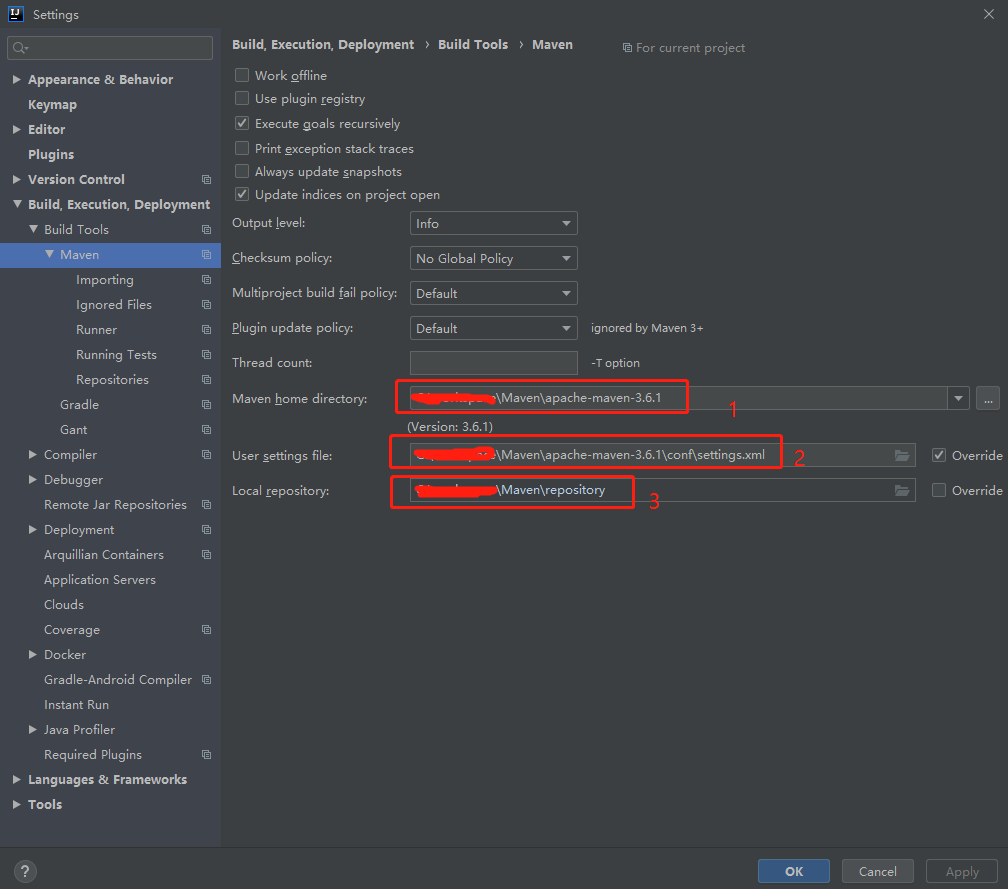Click the settings search field
The width and height of the screenshot is (1008, 889).
click(x=110, y=48)
